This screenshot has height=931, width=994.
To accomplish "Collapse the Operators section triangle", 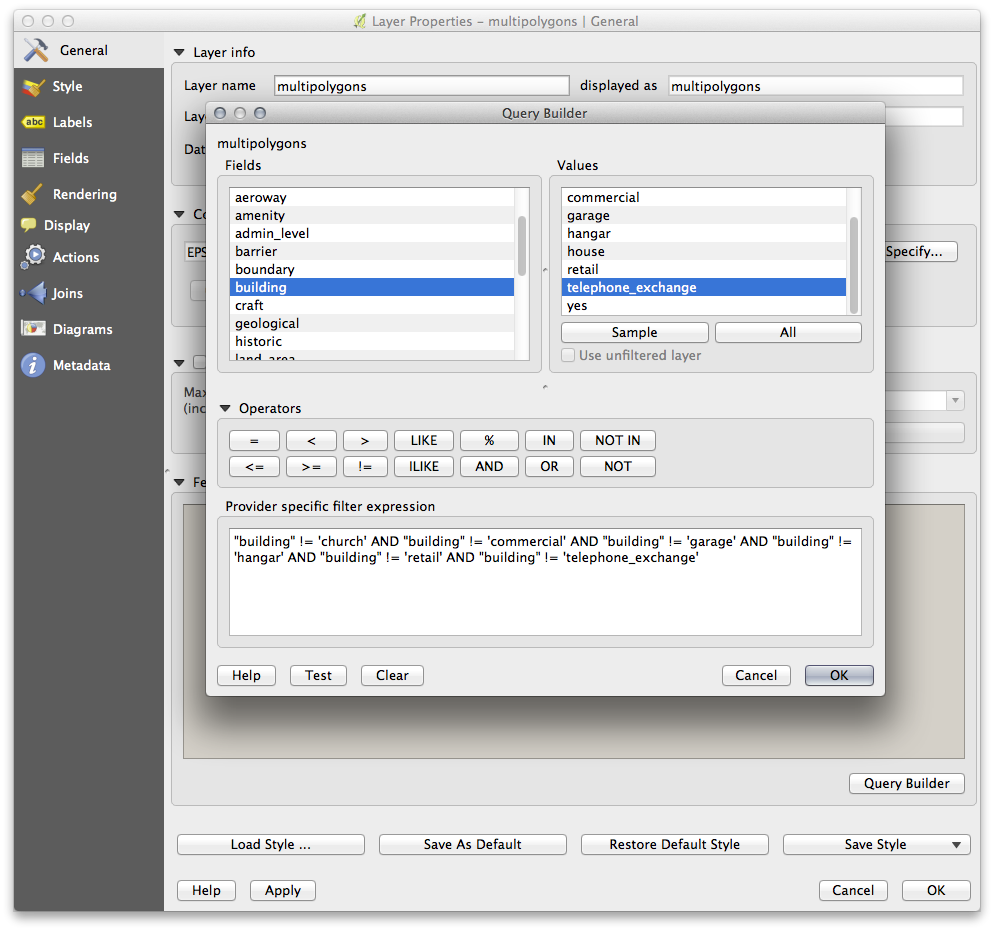I will click(226, 408).
